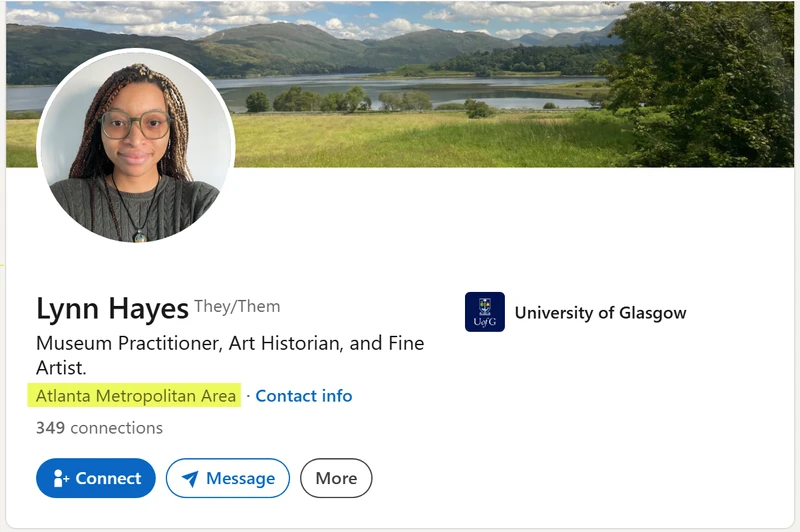
Task: Click the word "connections" below the location
Action: point(116,427)
